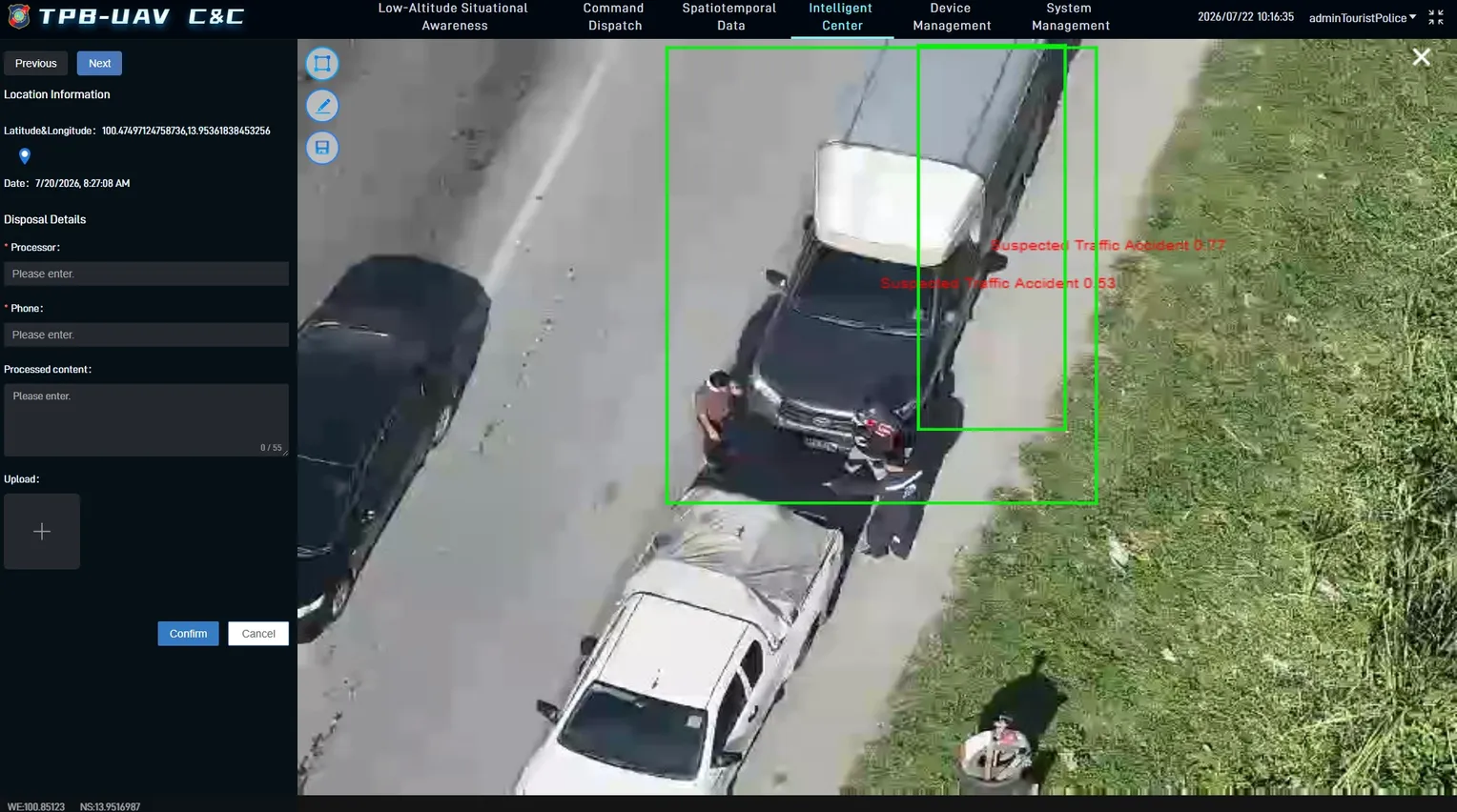The height and width of the screenshot is (812, 1457).
Task: Click the Date value 7/20/2026, 8:27:08 AM
Action: point(82,183)
